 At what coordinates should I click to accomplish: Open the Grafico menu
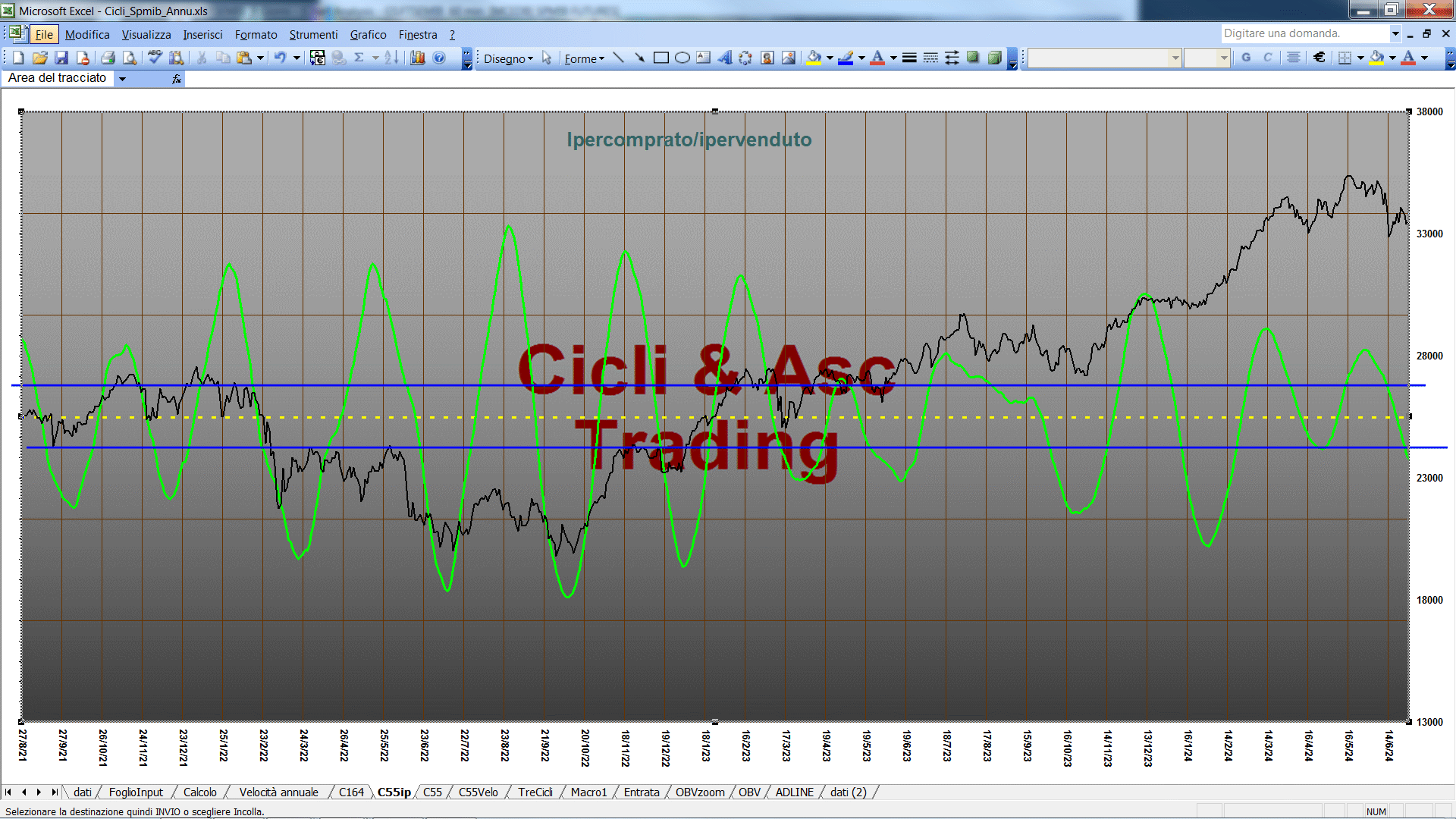[x=368, y=34]
